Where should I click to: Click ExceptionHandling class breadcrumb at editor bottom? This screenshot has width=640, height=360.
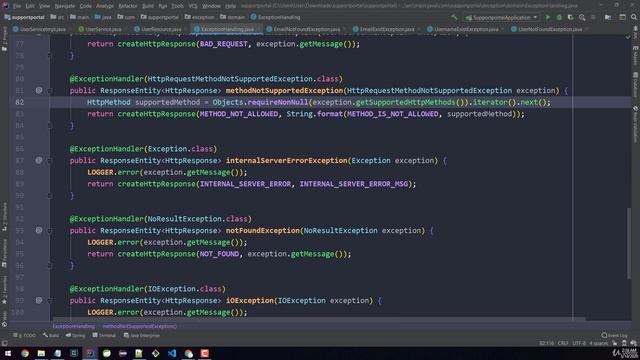pos(73,326)
